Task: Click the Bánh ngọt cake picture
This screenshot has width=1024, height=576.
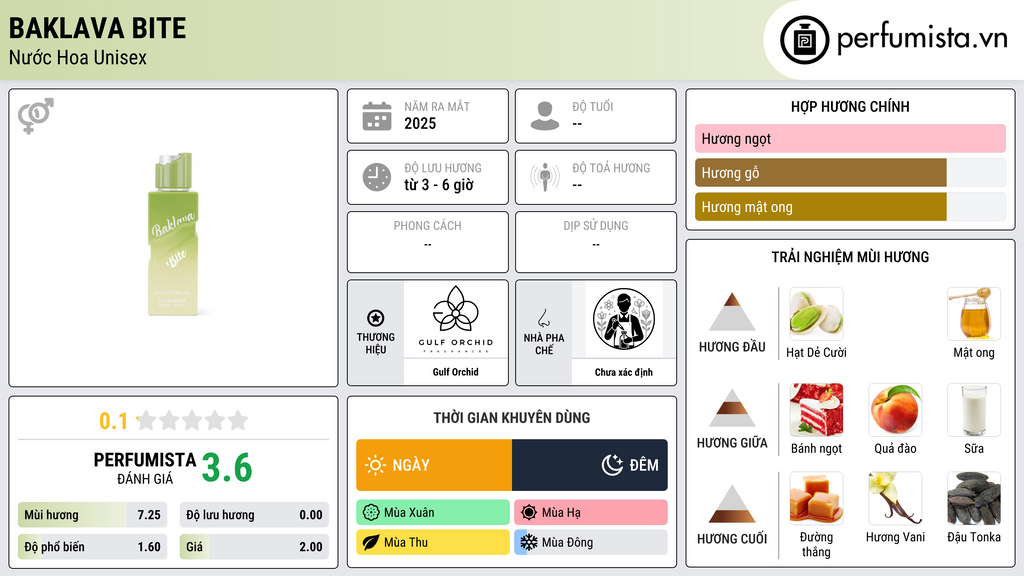Action: click(x=816, y=409)
